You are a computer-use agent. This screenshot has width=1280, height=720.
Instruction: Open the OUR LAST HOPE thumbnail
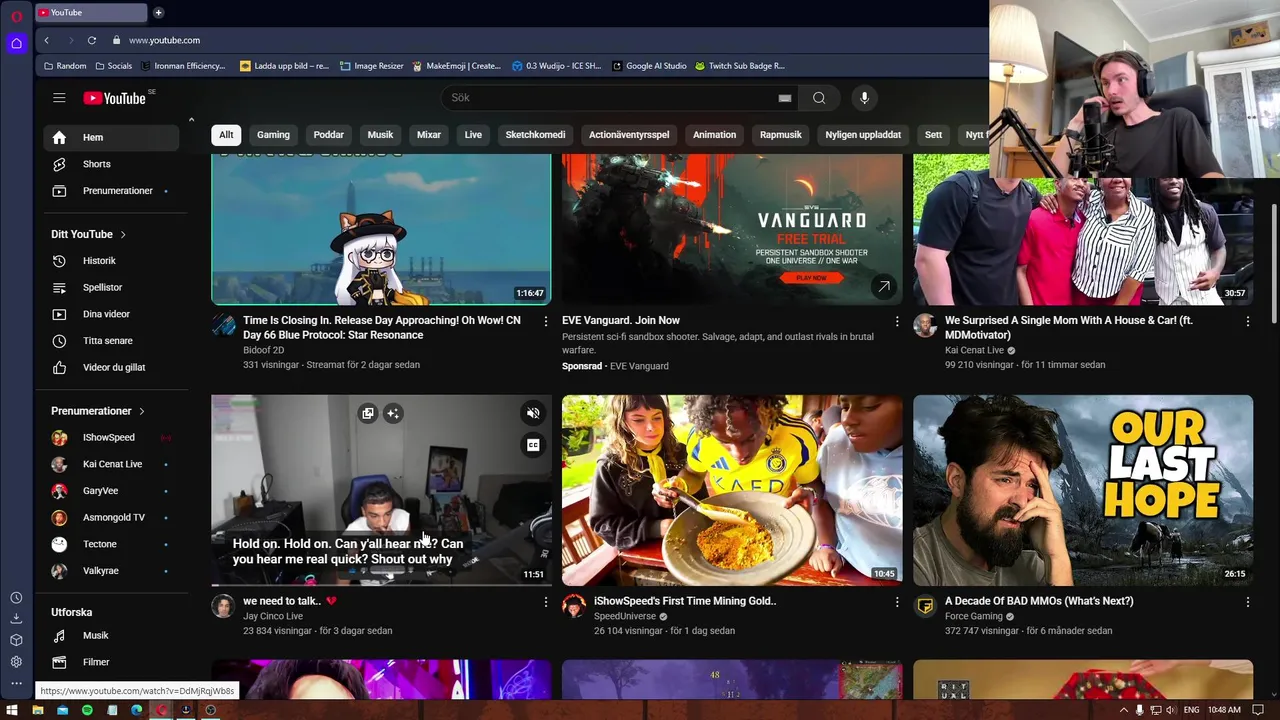point(1083,490)
